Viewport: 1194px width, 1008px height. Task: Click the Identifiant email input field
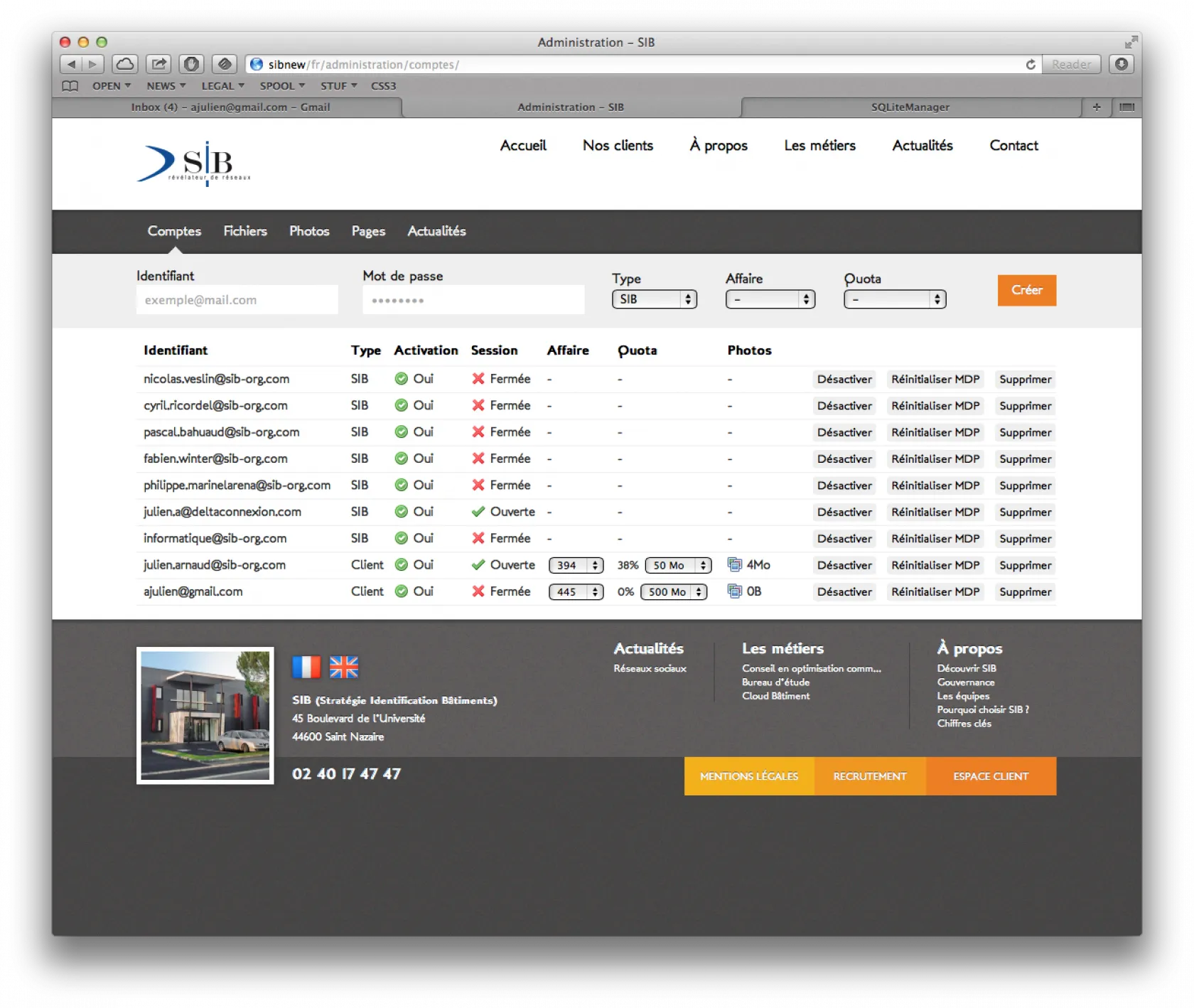coord(237,300)
